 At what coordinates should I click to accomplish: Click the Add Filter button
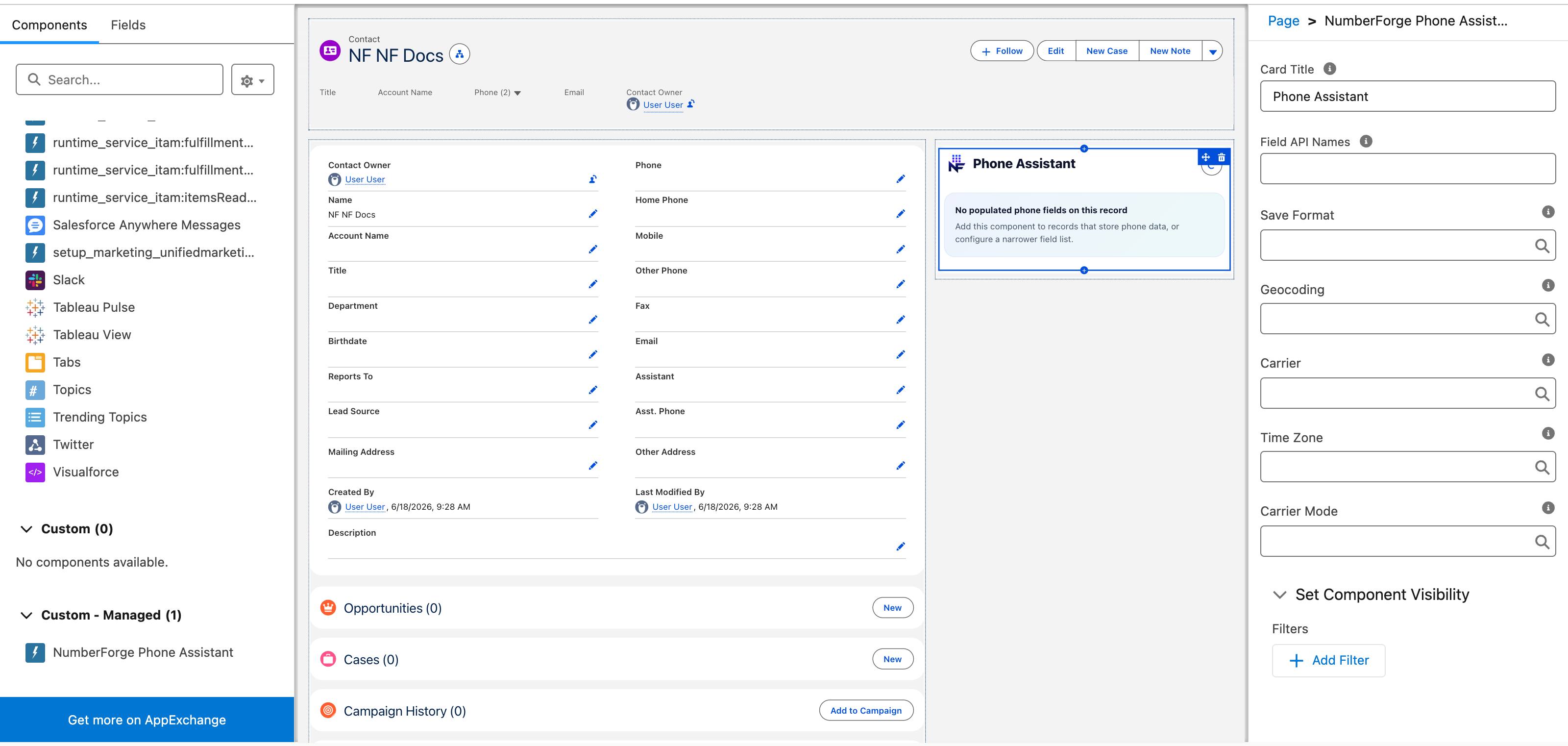1328,661
